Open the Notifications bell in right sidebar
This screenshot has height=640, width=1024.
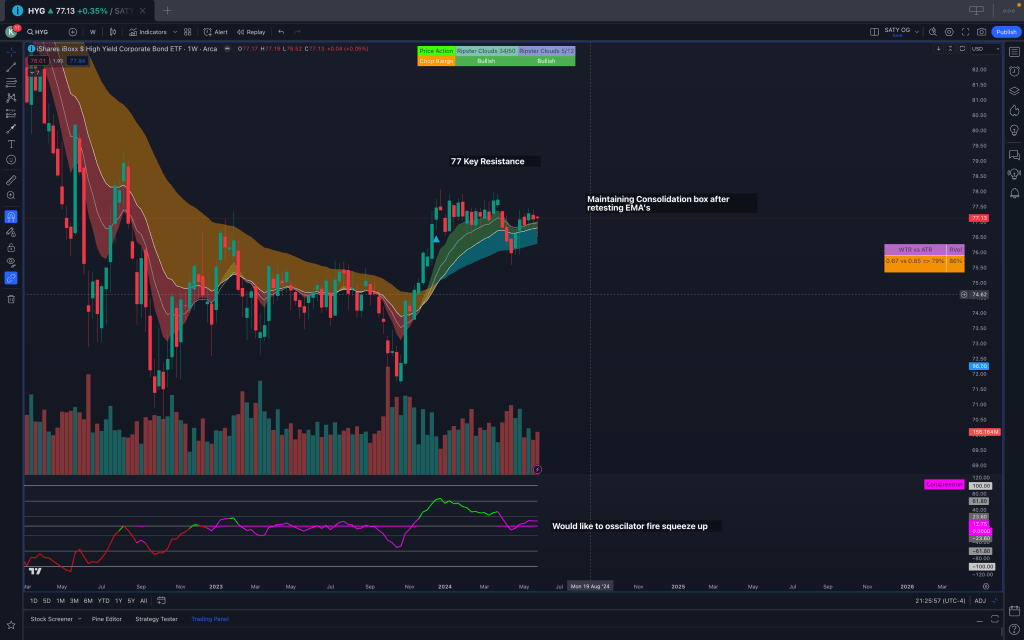point(1013,192)
